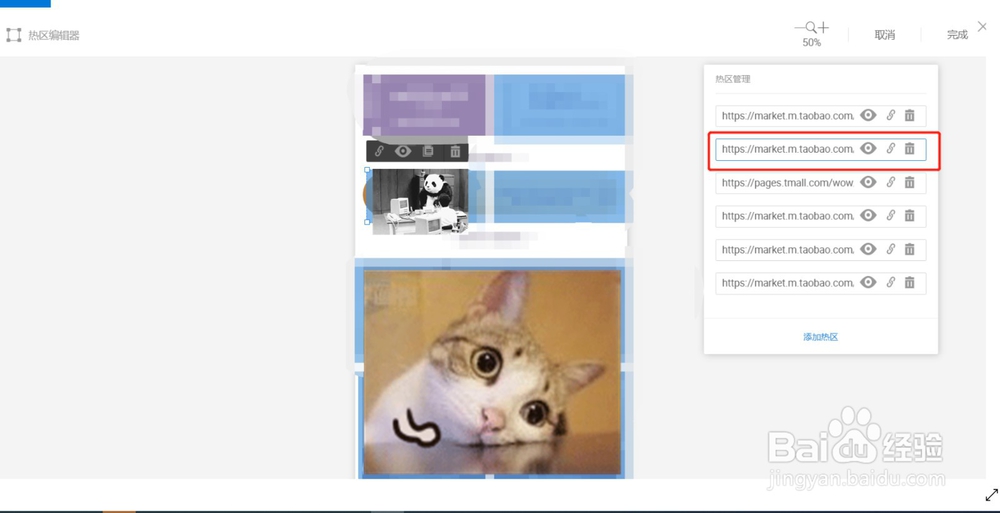Click the 热区编辑器 frame icon
The image size is (1000, 513).
[13, 35]
